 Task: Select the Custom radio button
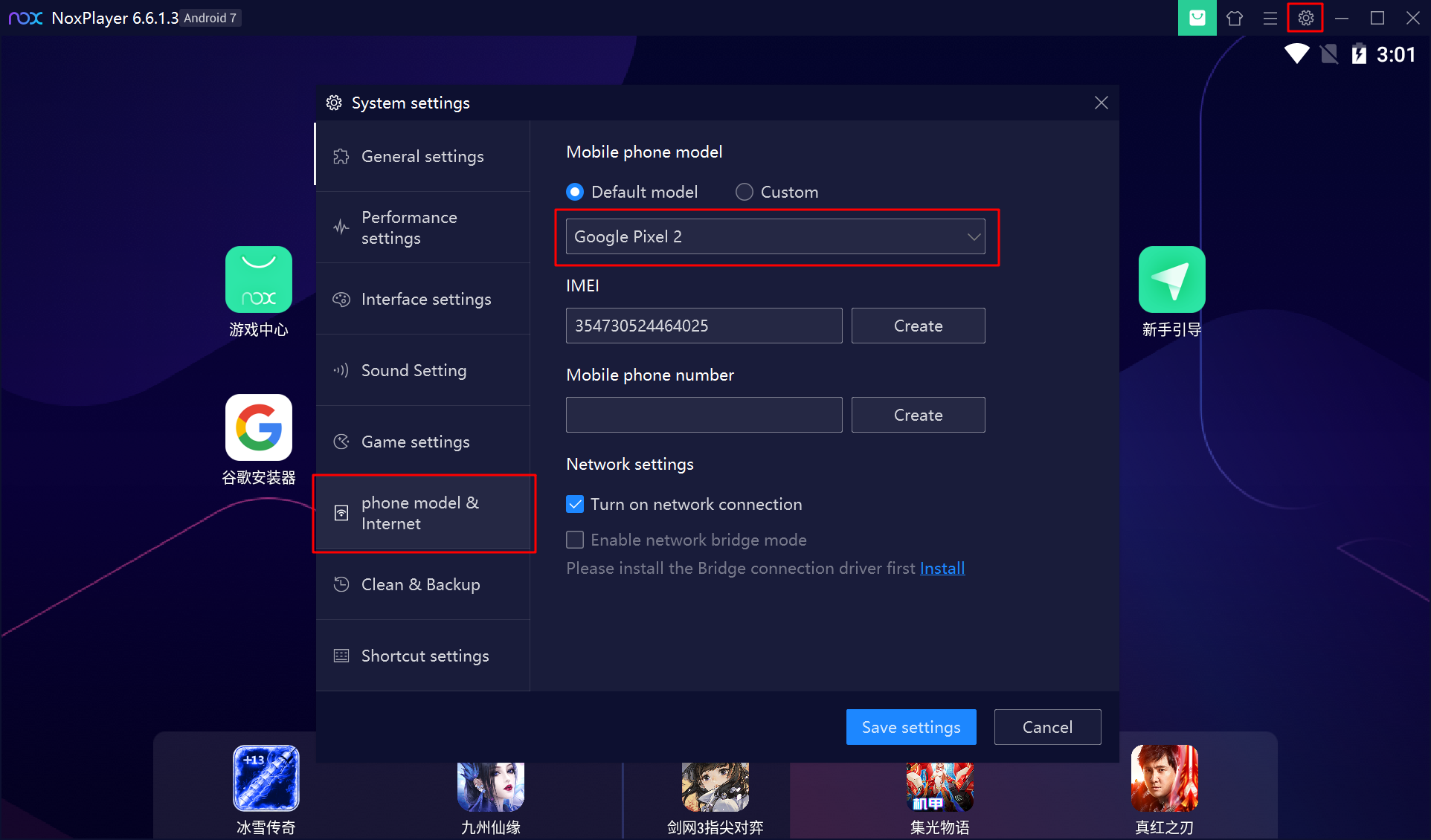click(x=744, y=192)
